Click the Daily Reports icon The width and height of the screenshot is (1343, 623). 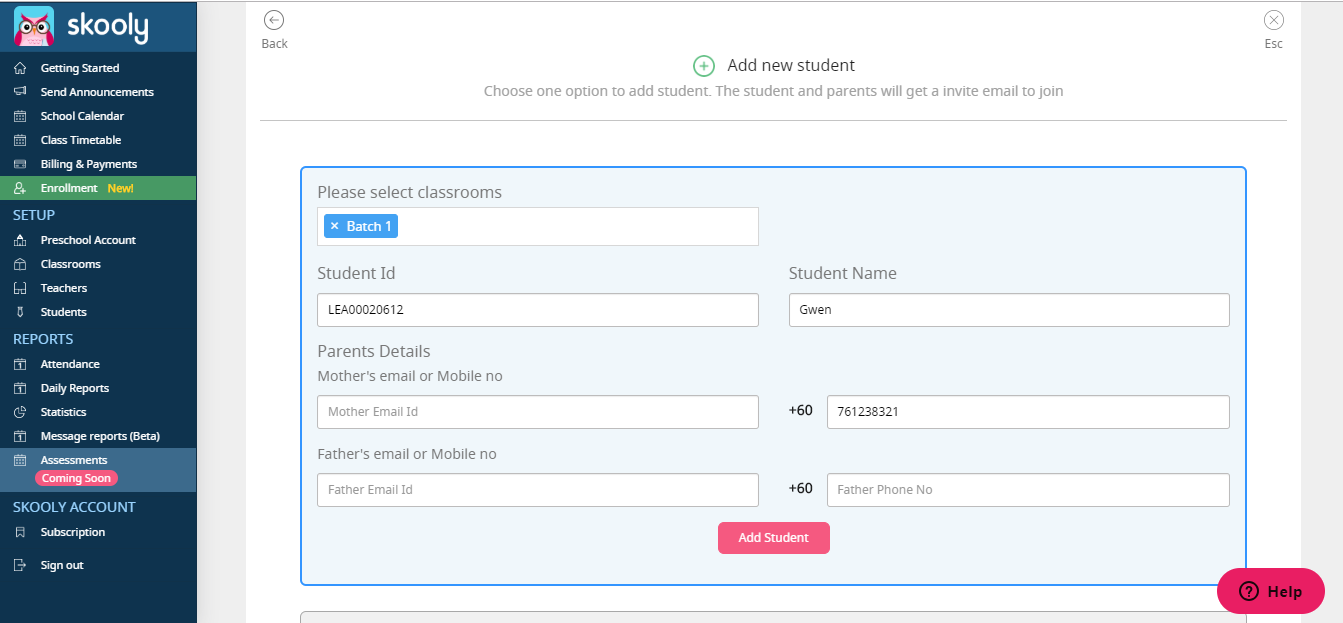20,388
